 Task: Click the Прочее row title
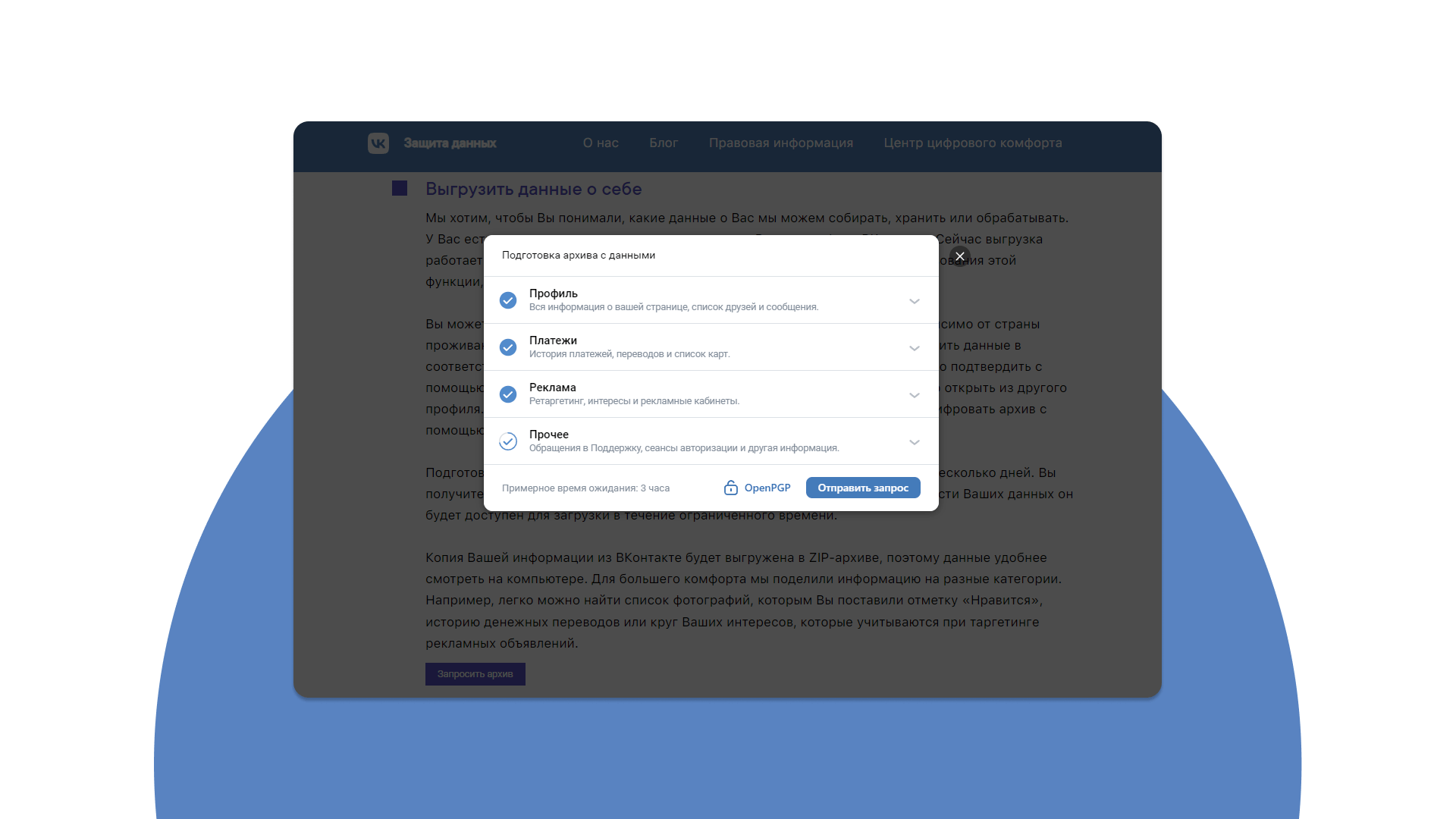pos(549,435)
